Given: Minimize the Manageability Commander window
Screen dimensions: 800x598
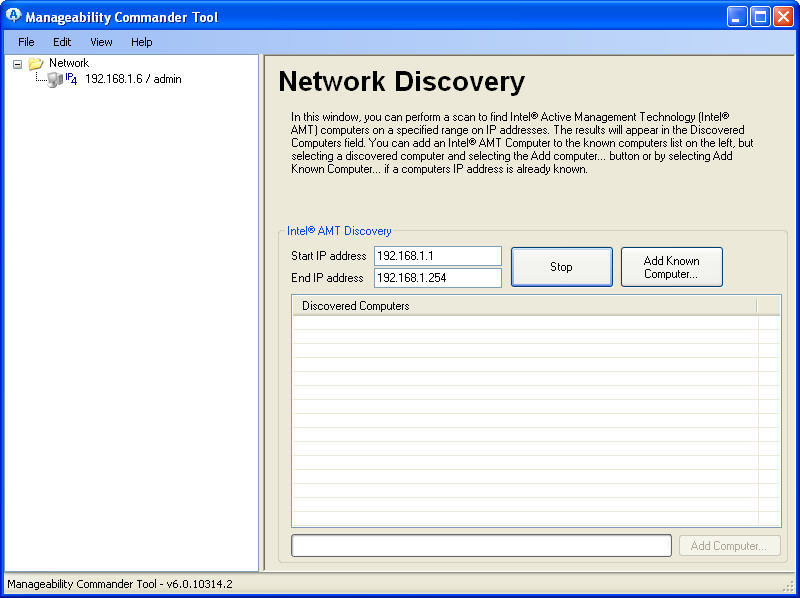Looking at the screenshot, I should pos(736,16).
